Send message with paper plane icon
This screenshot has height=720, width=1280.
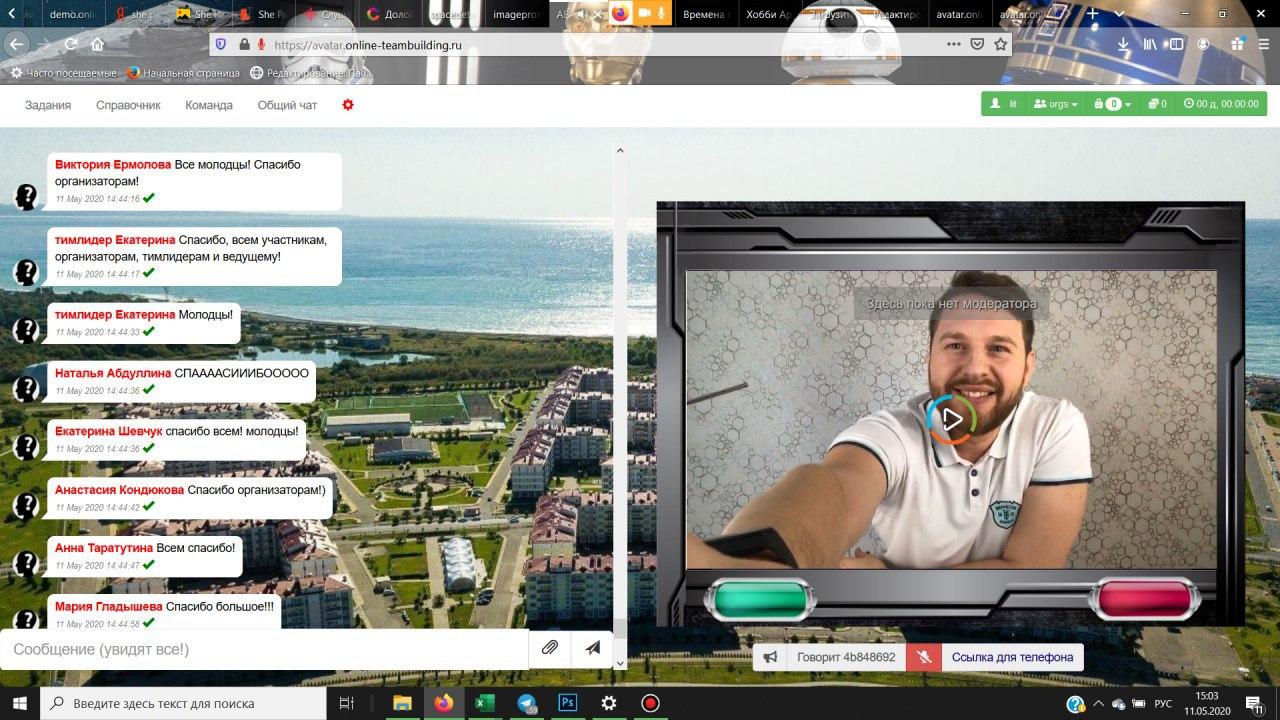click(593, 648)
